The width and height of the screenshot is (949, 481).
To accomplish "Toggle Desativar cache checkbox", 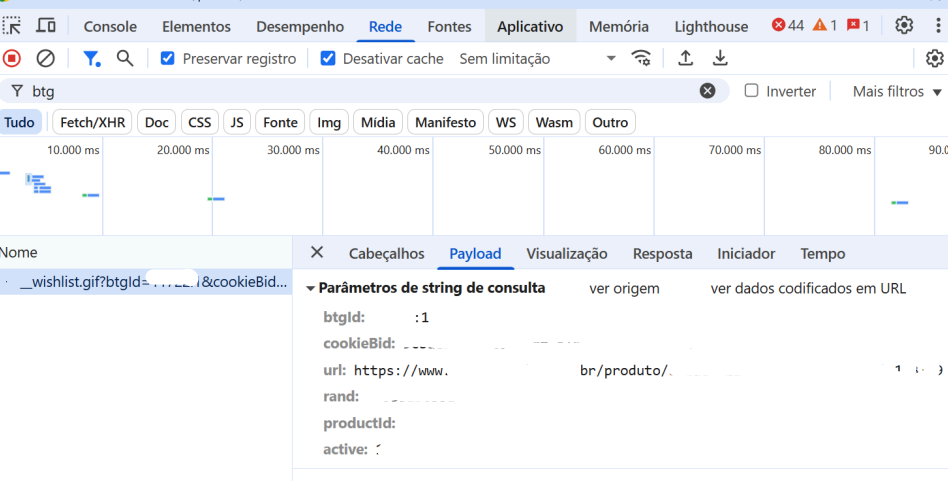I will click(327, 58).
